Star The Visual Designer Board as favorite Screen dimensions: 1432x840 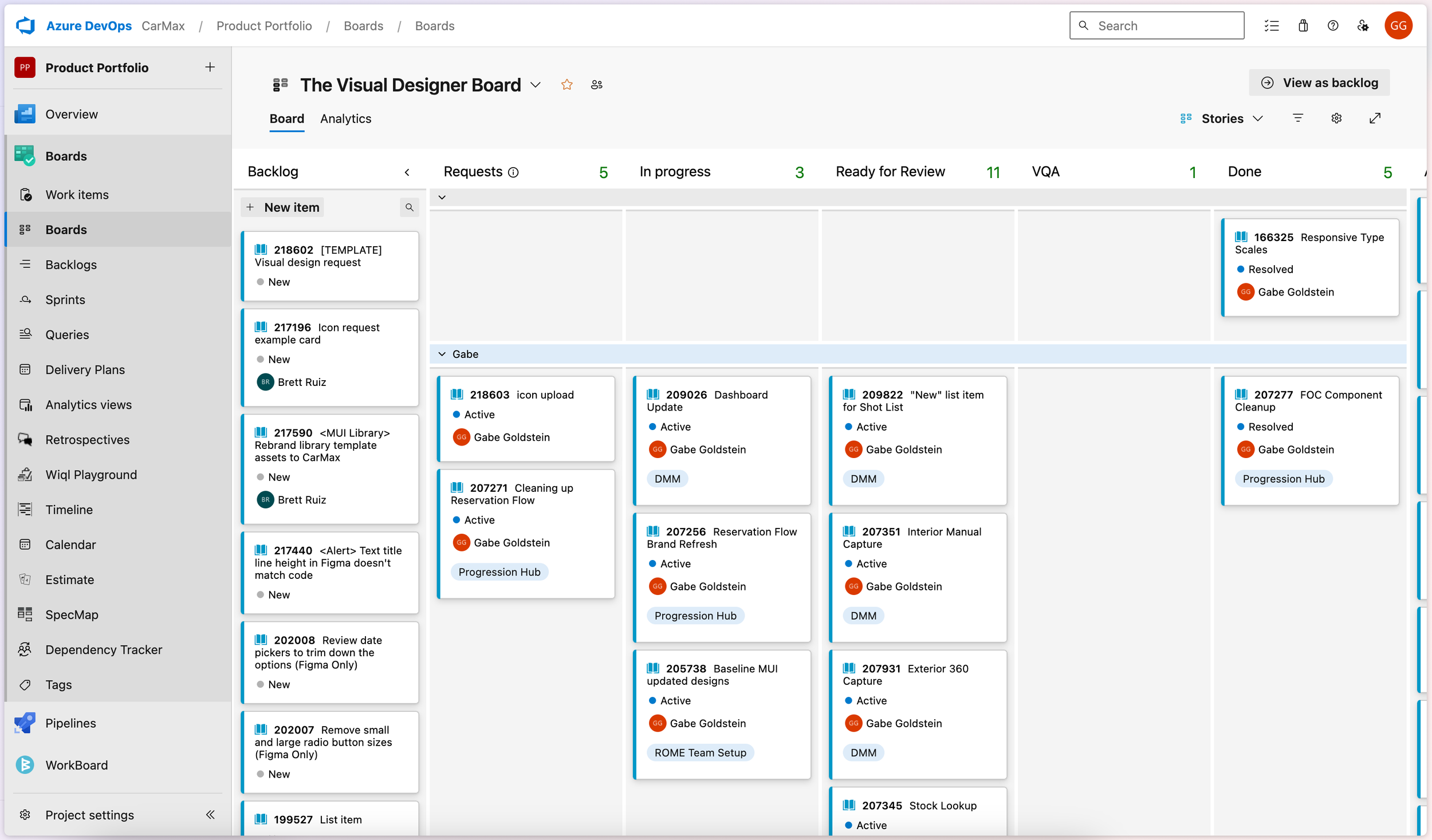click(566, 85)
